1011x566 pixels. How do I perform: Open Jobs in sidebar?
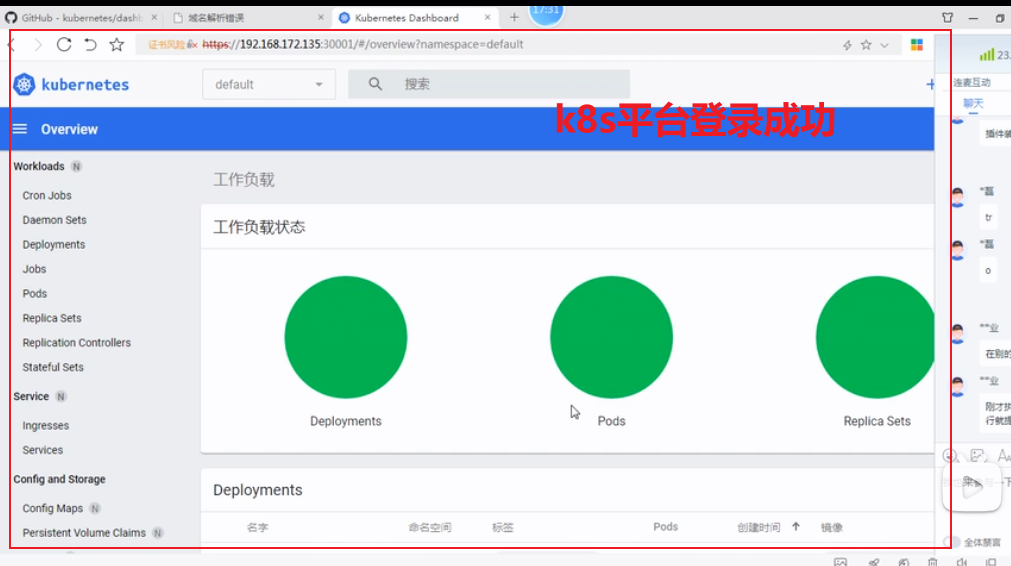click(x=34, y=269)
